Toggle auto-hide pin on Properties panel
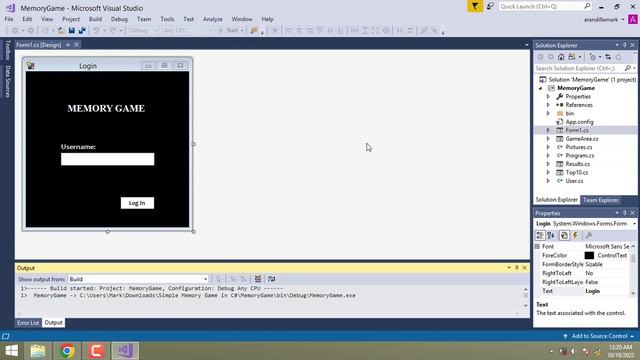 (x=624, y=213)
